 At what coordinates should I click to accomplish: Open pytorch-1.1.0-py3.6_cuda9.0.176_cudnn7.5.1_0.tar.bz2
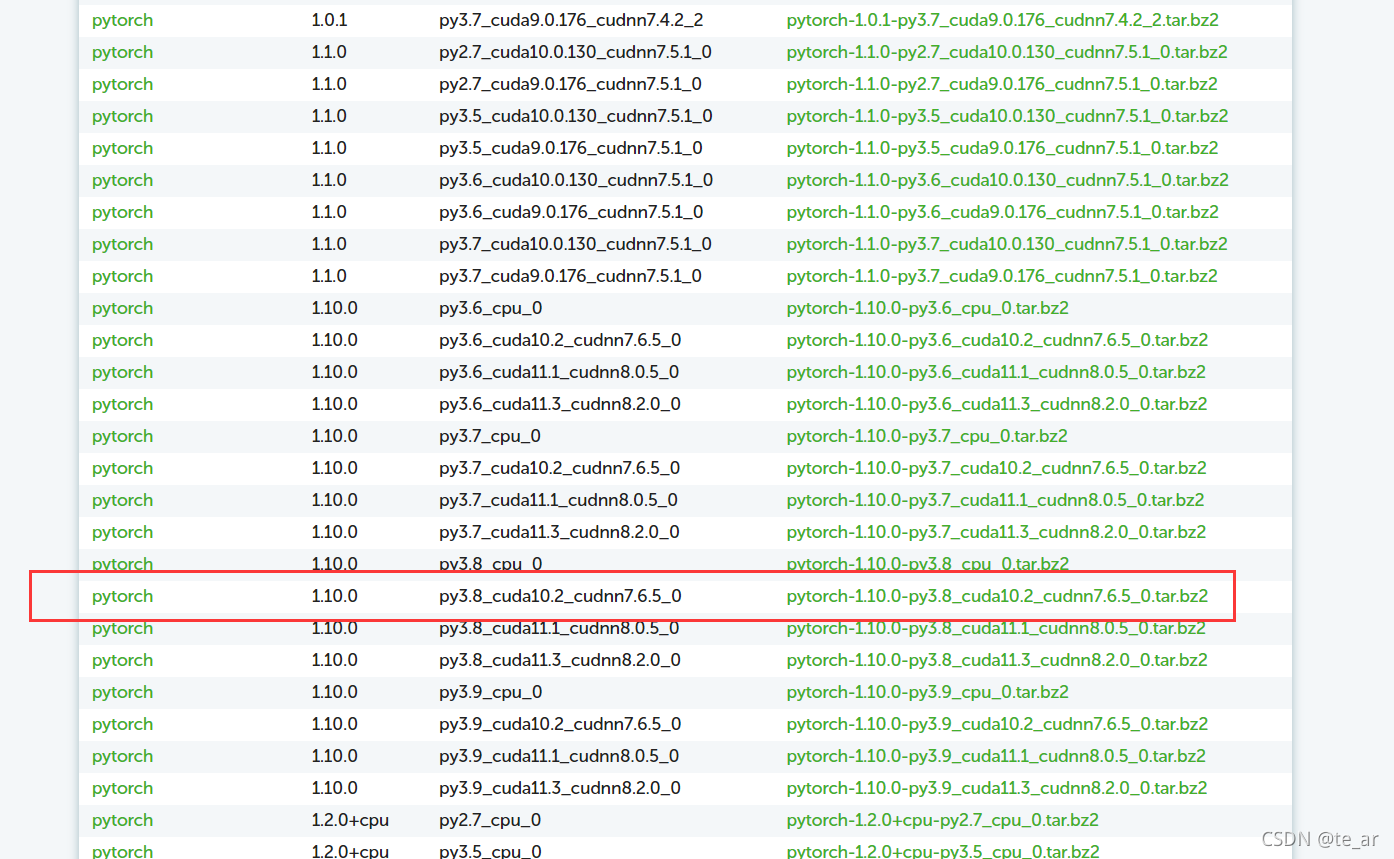1002,212
